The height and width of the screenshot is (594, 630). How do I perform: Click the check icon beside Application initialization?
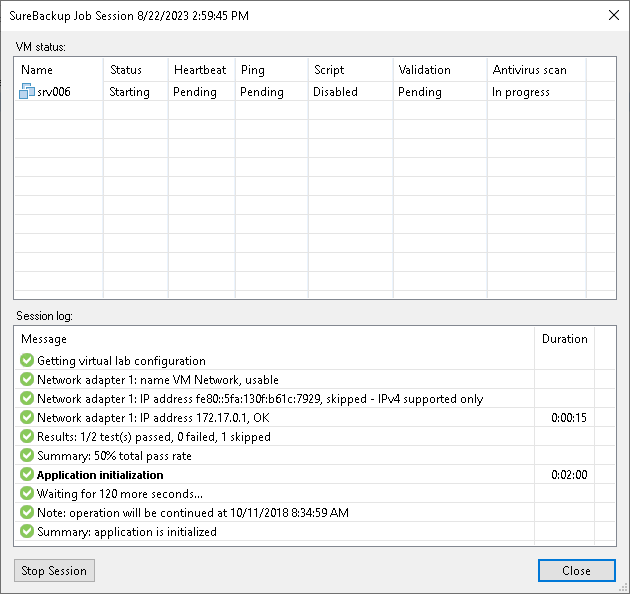tap(27, 474)
